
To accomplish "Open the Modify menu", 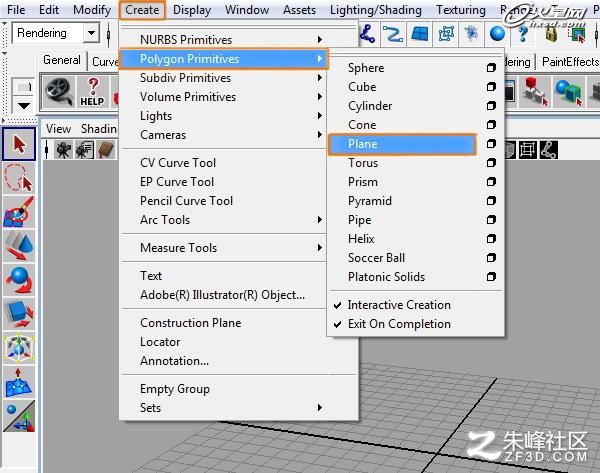I will tap(92, 10).
